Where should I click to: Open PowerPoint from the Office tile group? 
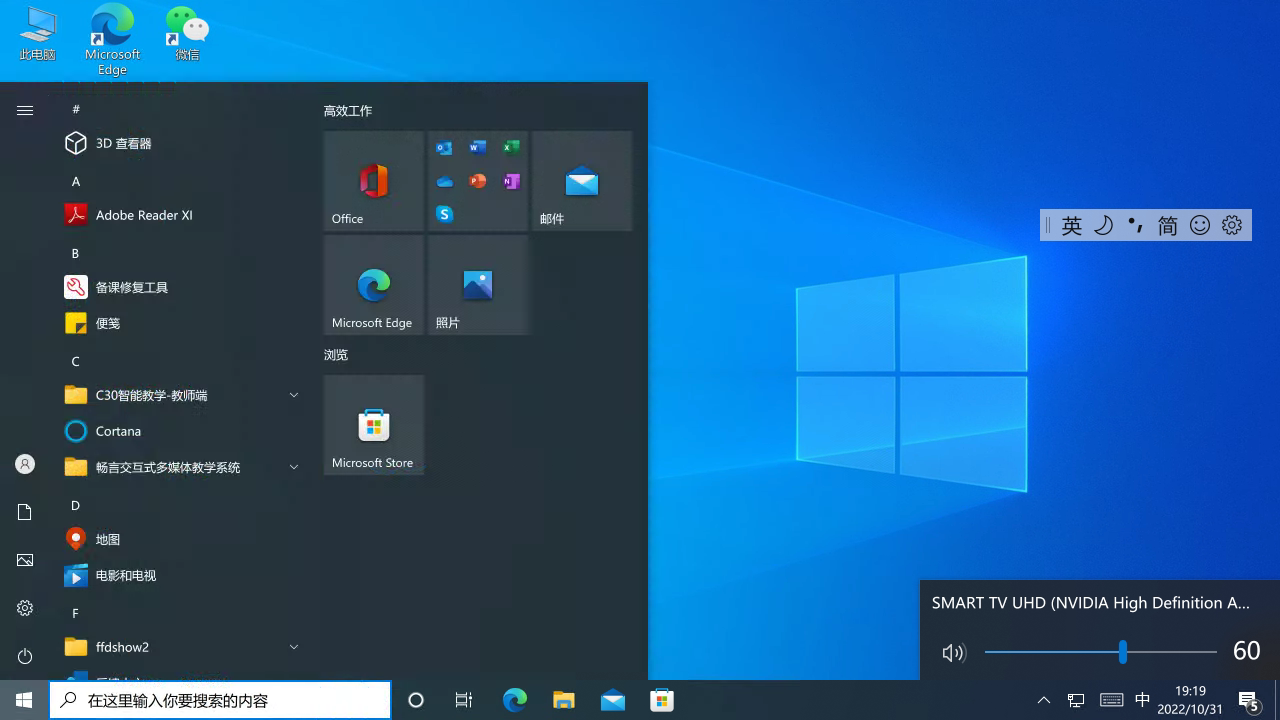[478, 181]
